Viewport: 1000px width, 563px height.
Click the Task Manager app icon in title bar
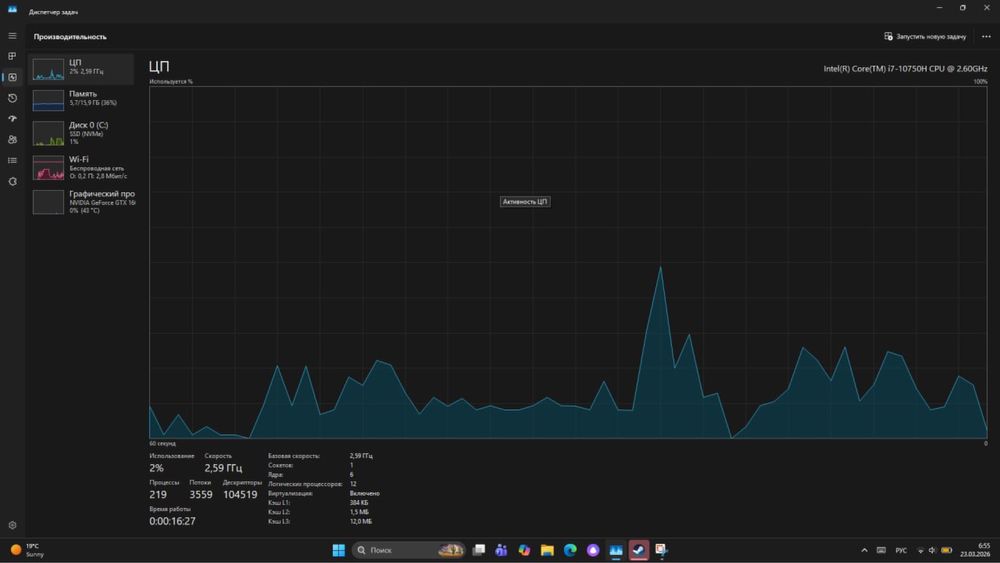[12, 9]
